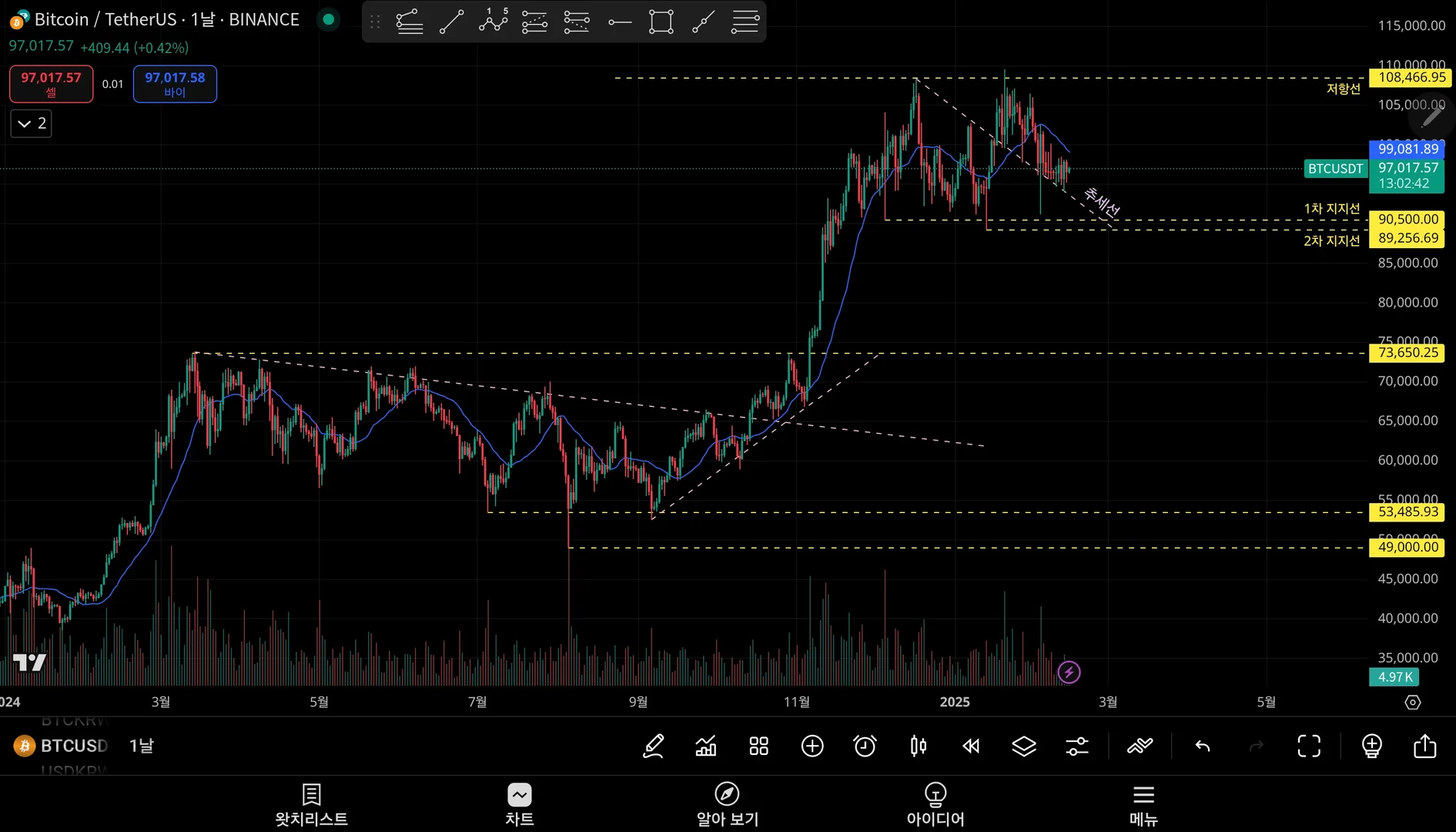This screenshot has width=1456, height=832.
Task: Tap the circled plus add button
Action: (812, 746)
